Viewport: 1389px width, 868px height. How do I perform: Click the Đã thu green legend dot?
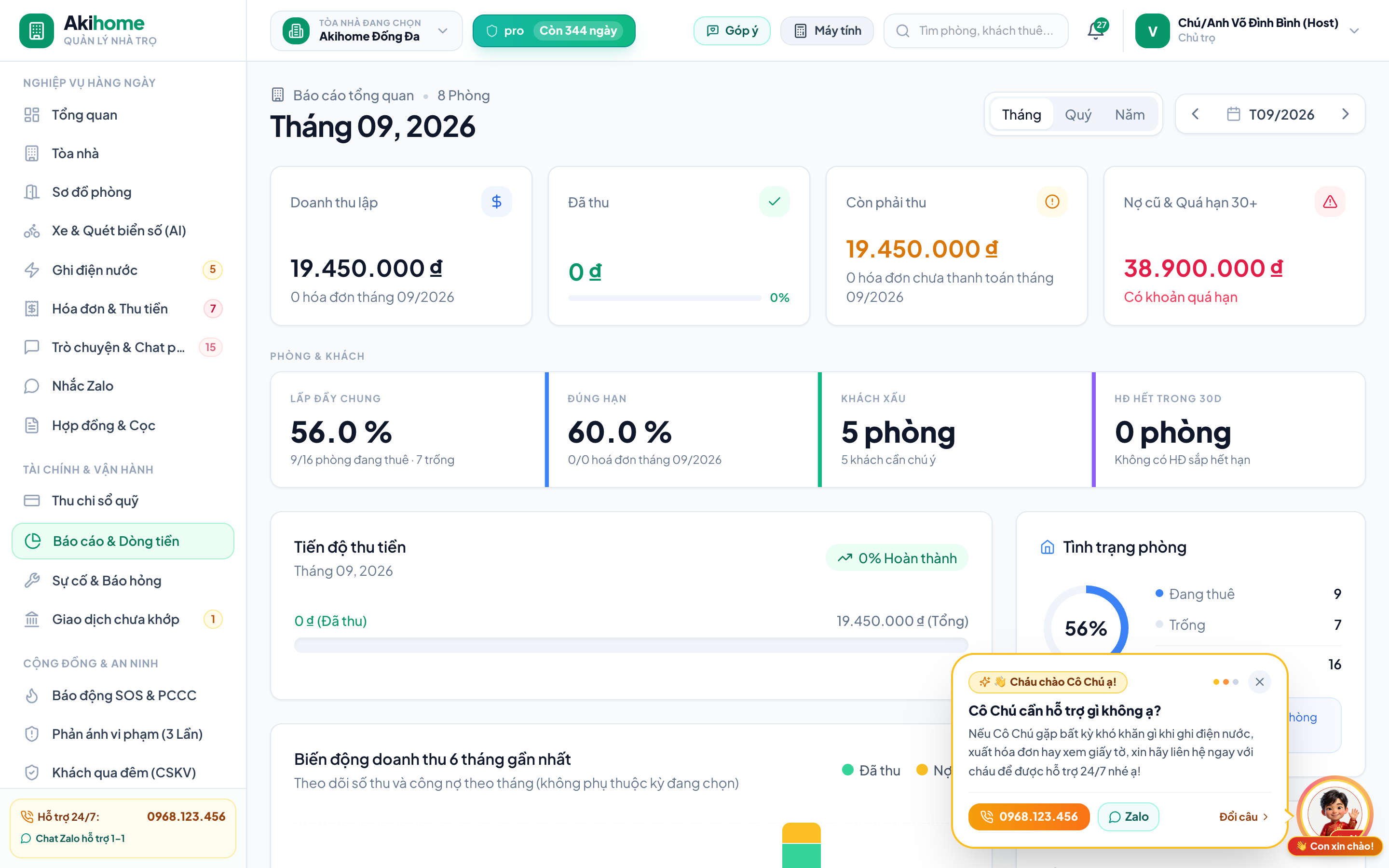point(847,770)
